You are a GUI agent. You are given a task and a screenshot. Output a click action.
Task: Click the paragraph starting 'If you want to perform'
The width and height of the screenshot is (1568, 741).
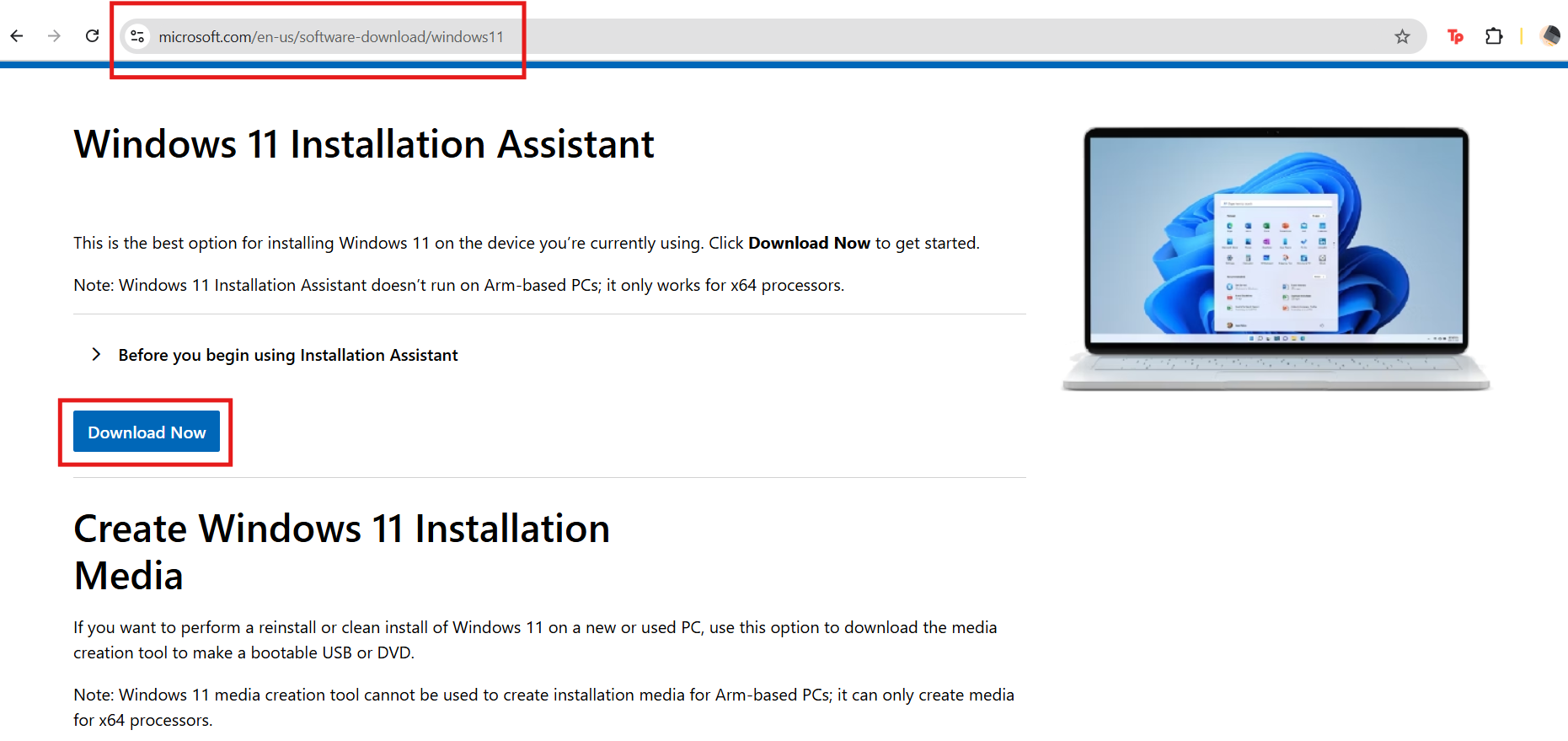535,640
